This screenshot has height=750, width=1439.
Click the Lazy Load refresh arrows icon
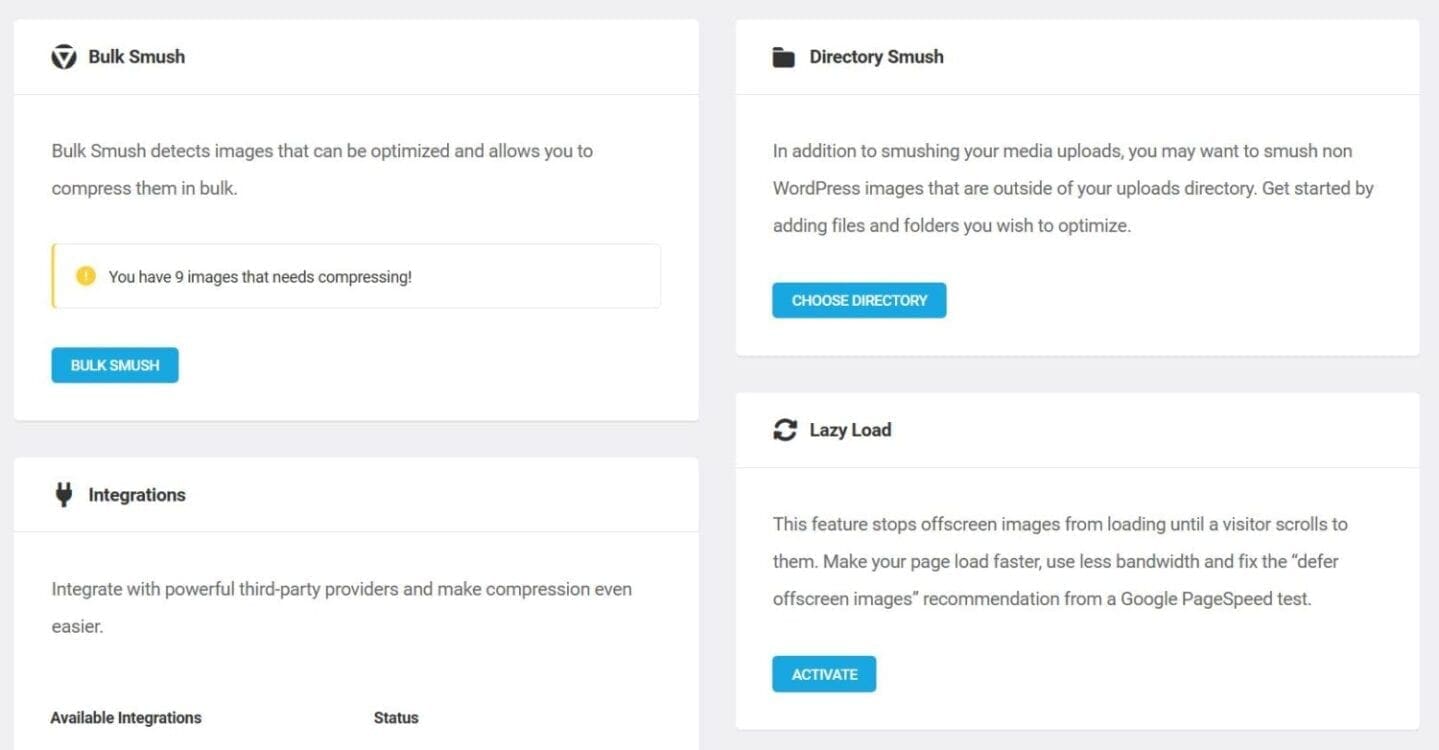(x=785, y=430)
